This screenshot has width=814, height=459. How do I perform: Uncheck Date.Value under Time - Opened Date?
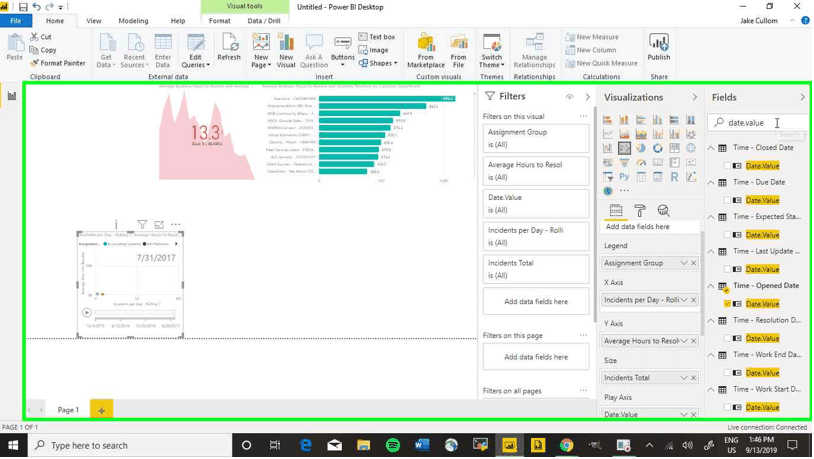[727, 304]
